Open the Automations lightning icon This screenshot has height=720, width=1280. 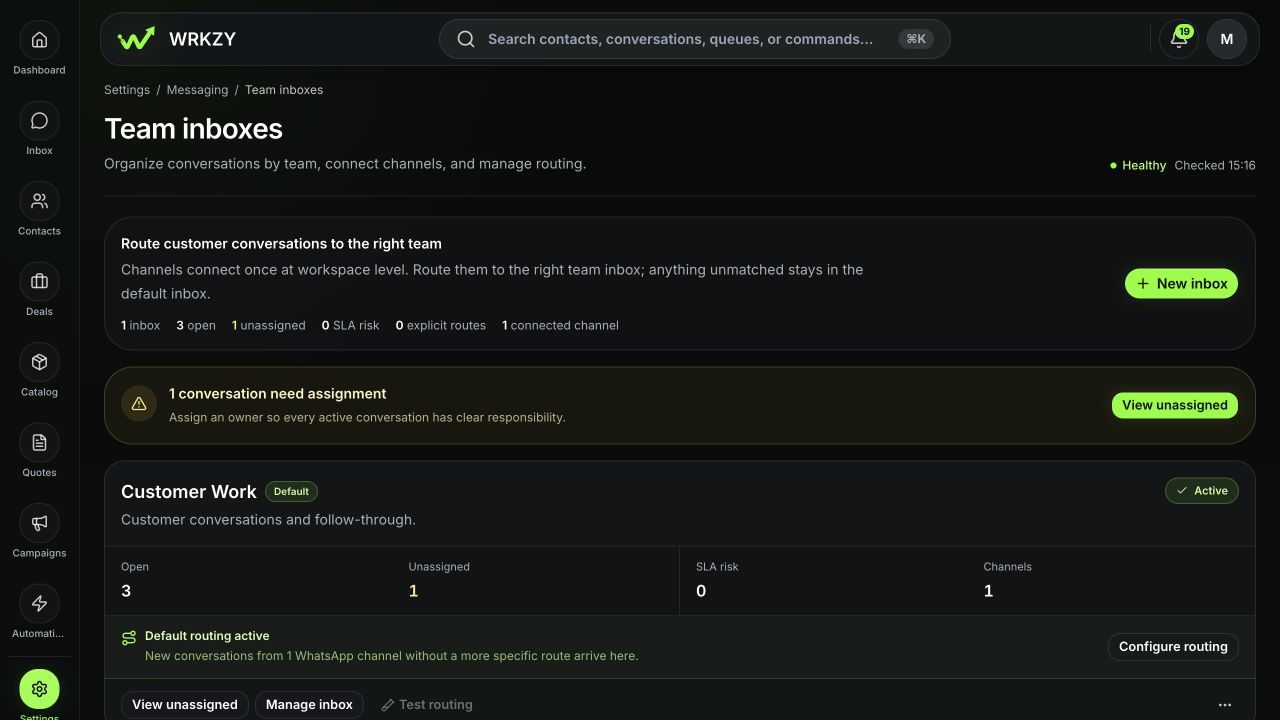[x=39, y=604]
